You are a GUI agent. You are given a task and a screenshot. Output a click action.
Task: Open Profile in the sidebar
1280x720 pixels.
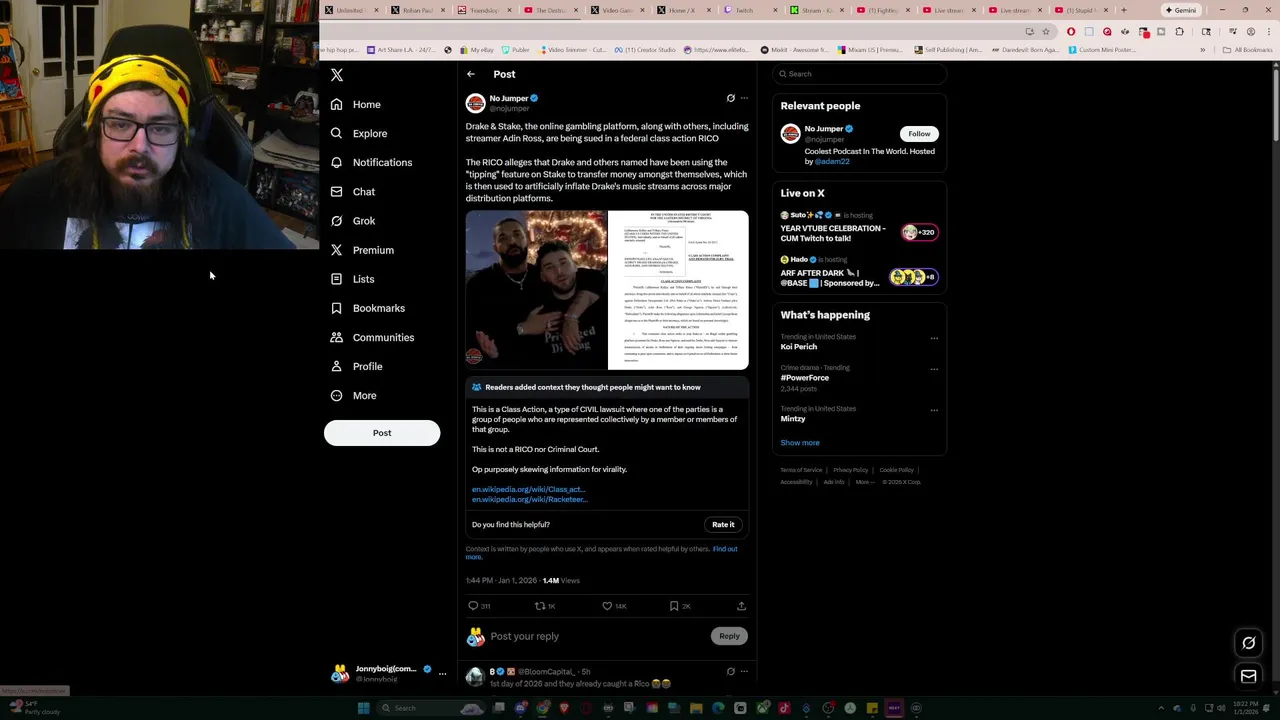356,366
